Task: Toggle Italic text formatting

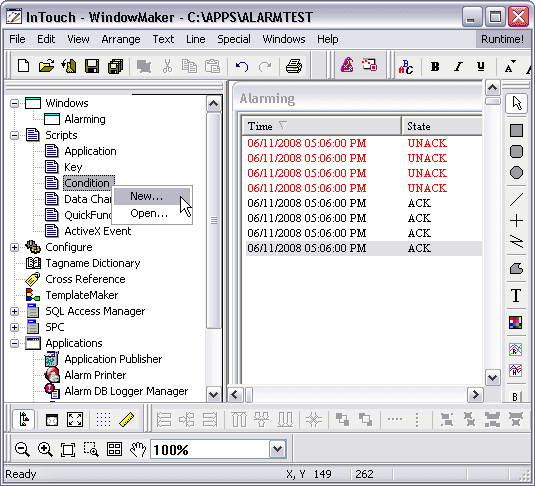Action: (x=458, y=67)
